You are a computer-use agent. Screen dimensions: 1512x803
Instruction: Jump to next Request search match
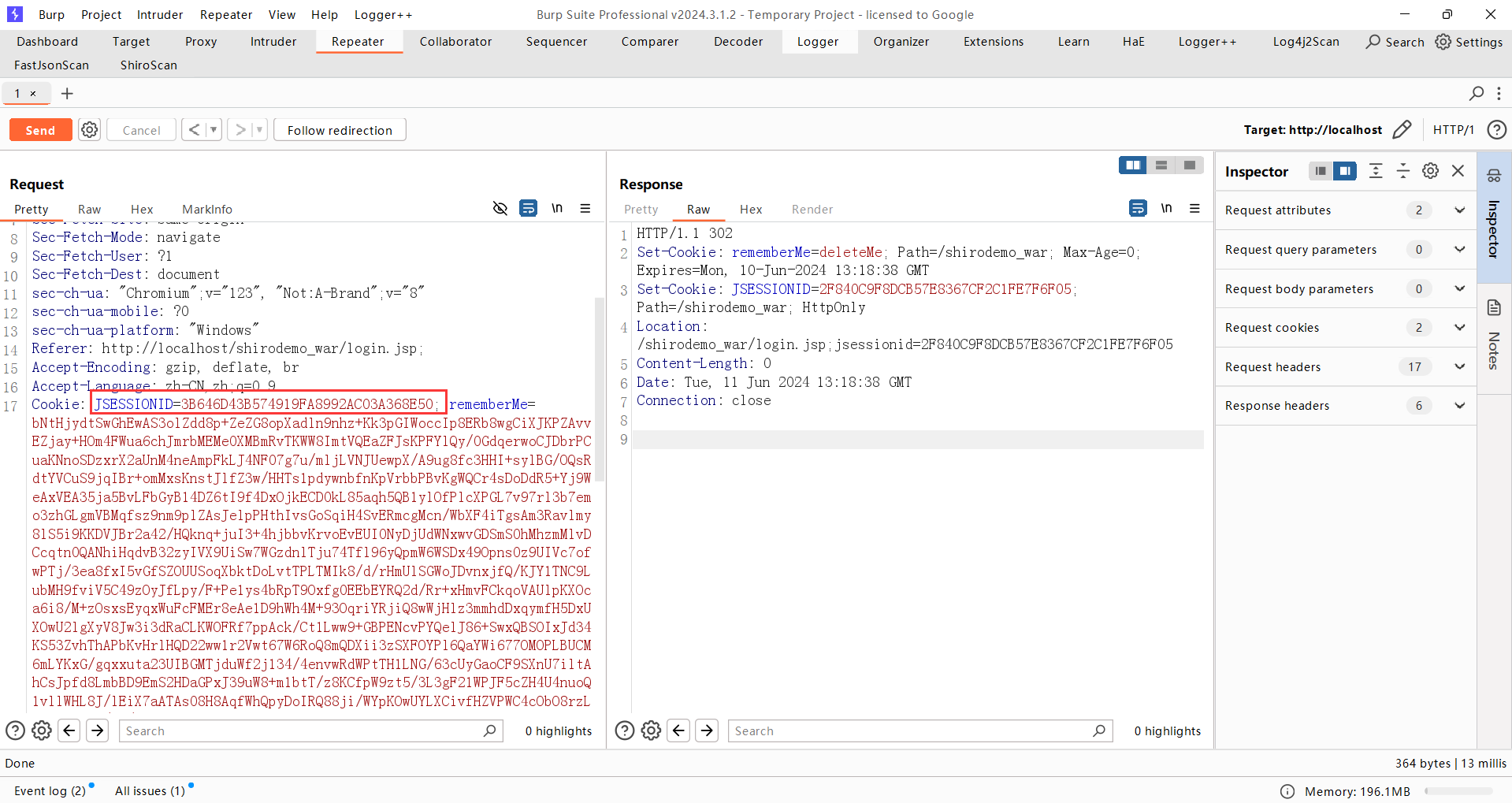point(98,731)
